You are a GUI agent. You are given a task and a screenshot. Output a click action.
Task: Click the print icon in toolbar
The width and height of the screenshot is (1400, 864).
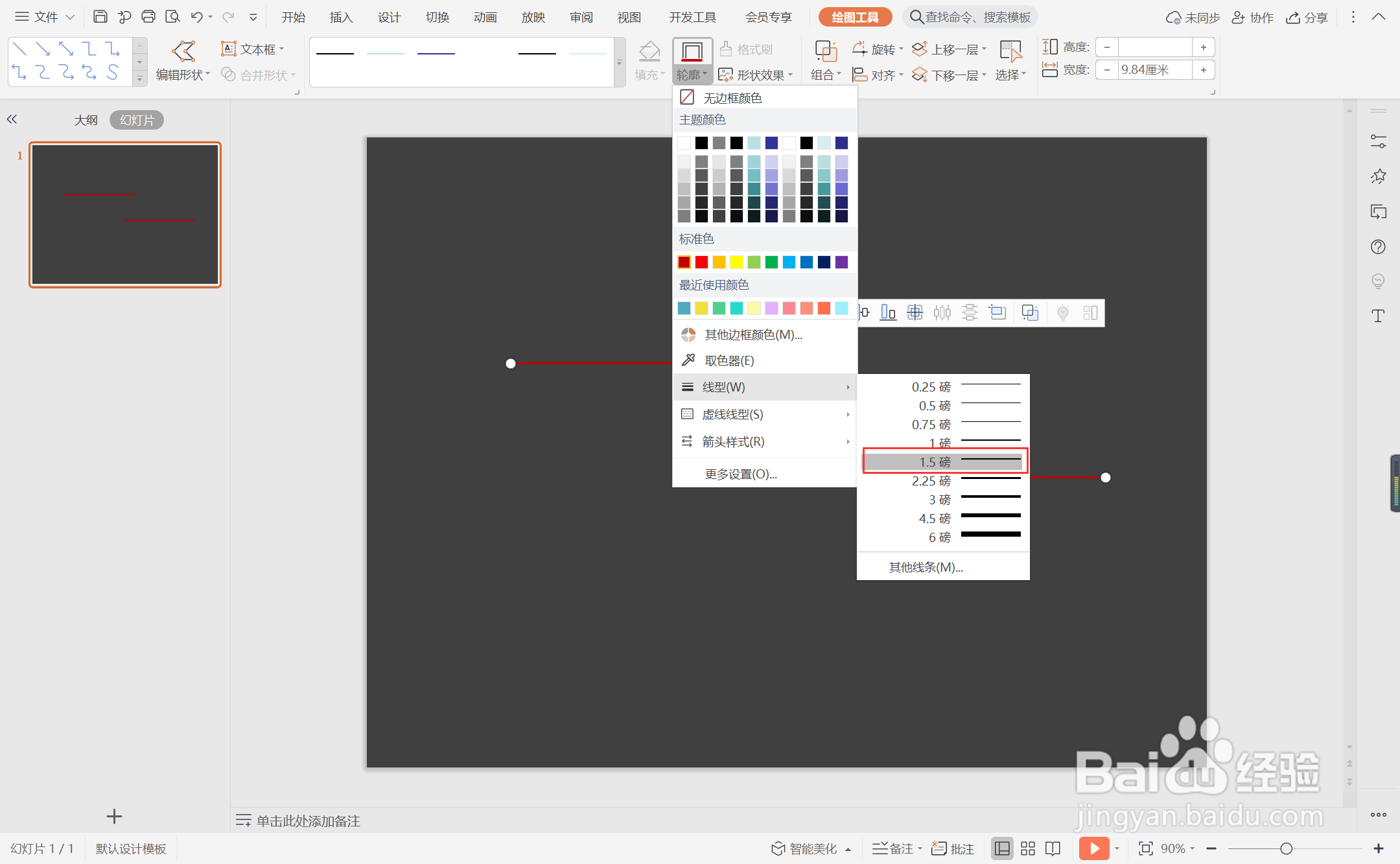(148, 17)
